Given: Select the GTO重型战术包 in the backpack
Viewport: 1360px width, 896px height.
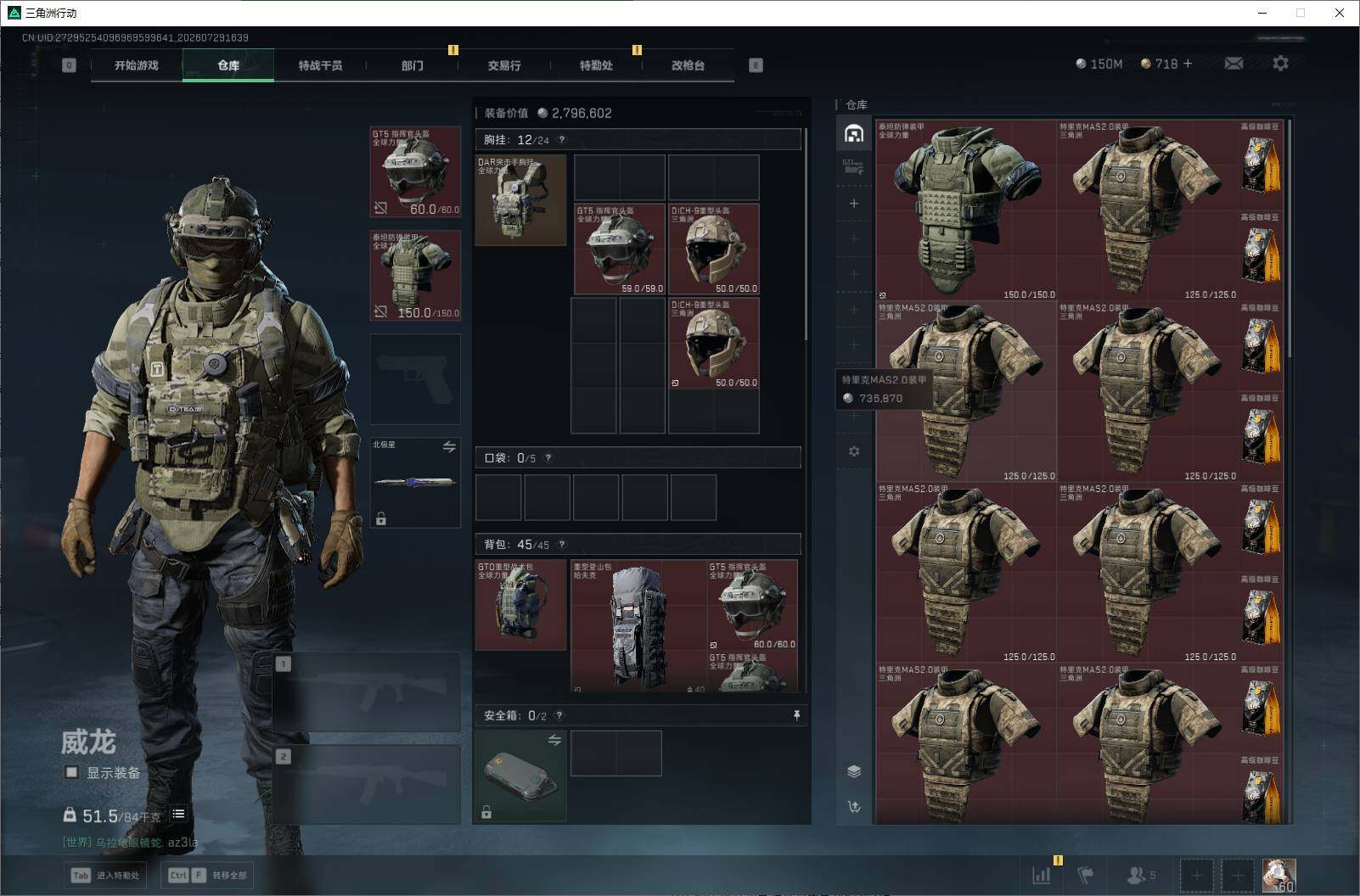Looking at the screenshot, I should (x=520, y=605).
